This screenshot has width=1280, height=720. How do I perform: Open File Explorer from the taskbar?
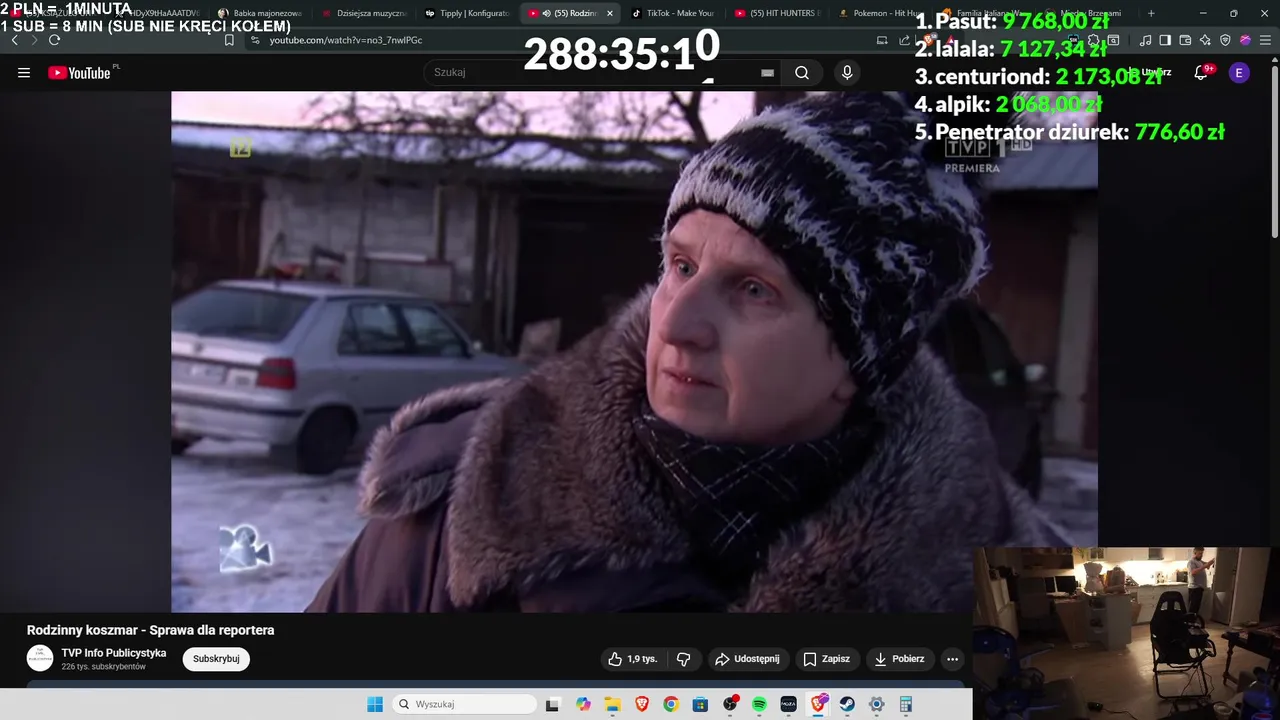(x=612, y=704)
